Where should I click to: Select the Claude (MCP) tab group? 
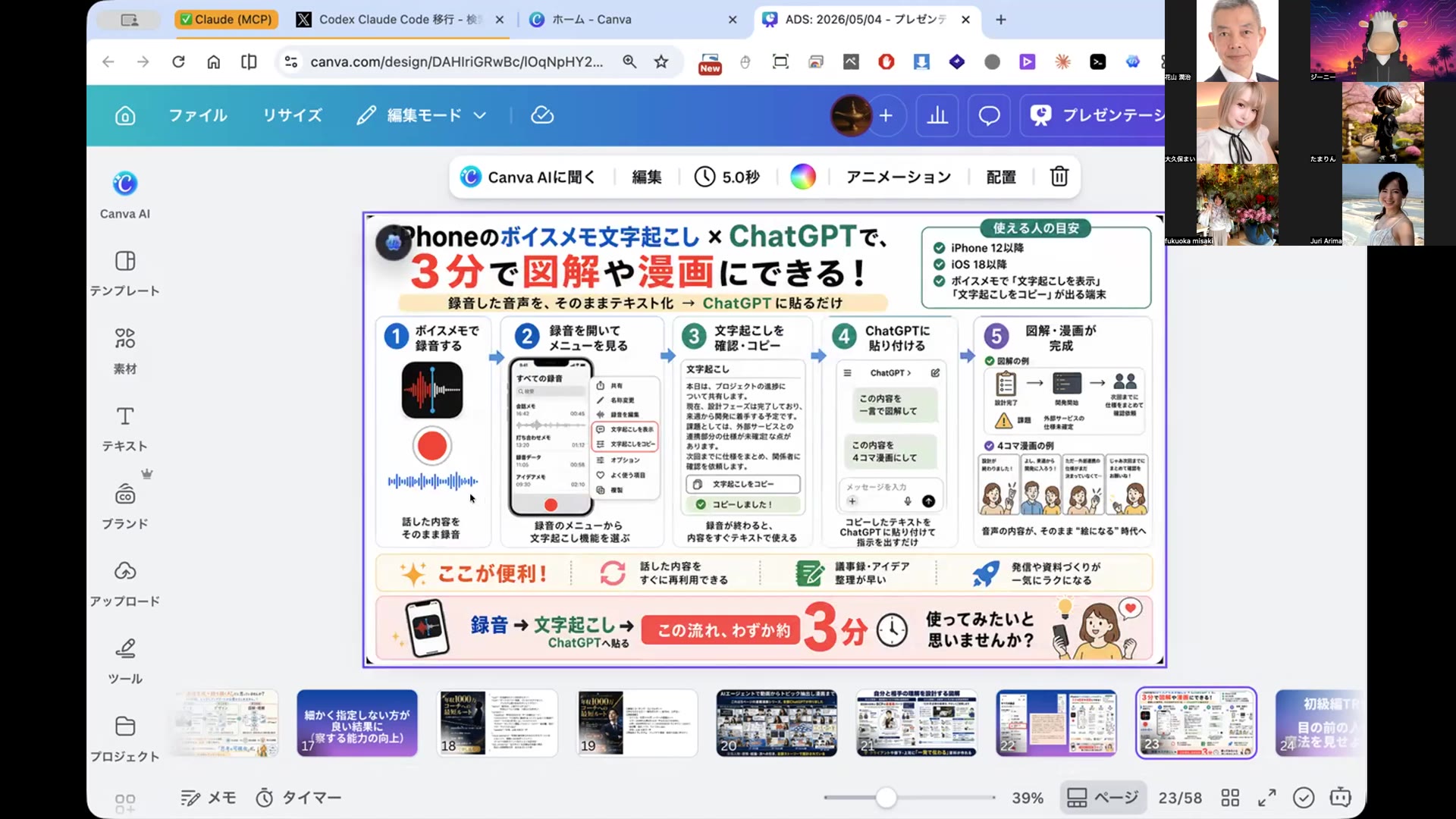(226, 20)
